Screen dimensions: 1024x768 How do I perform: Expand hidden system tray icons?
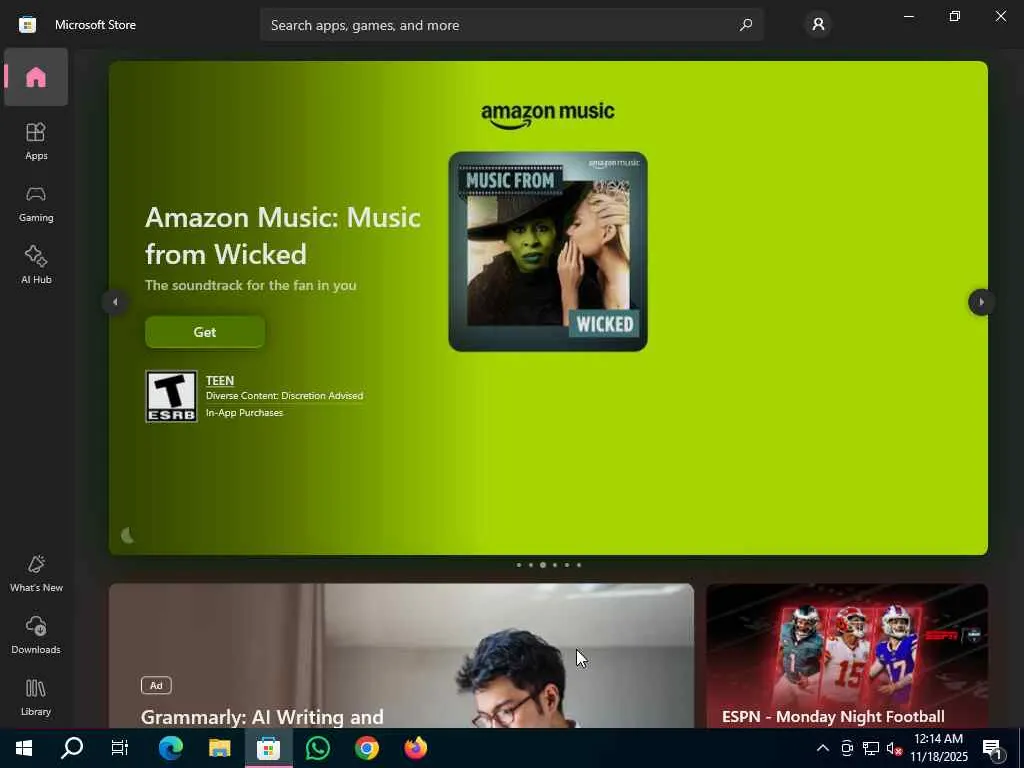click(823, 748)
